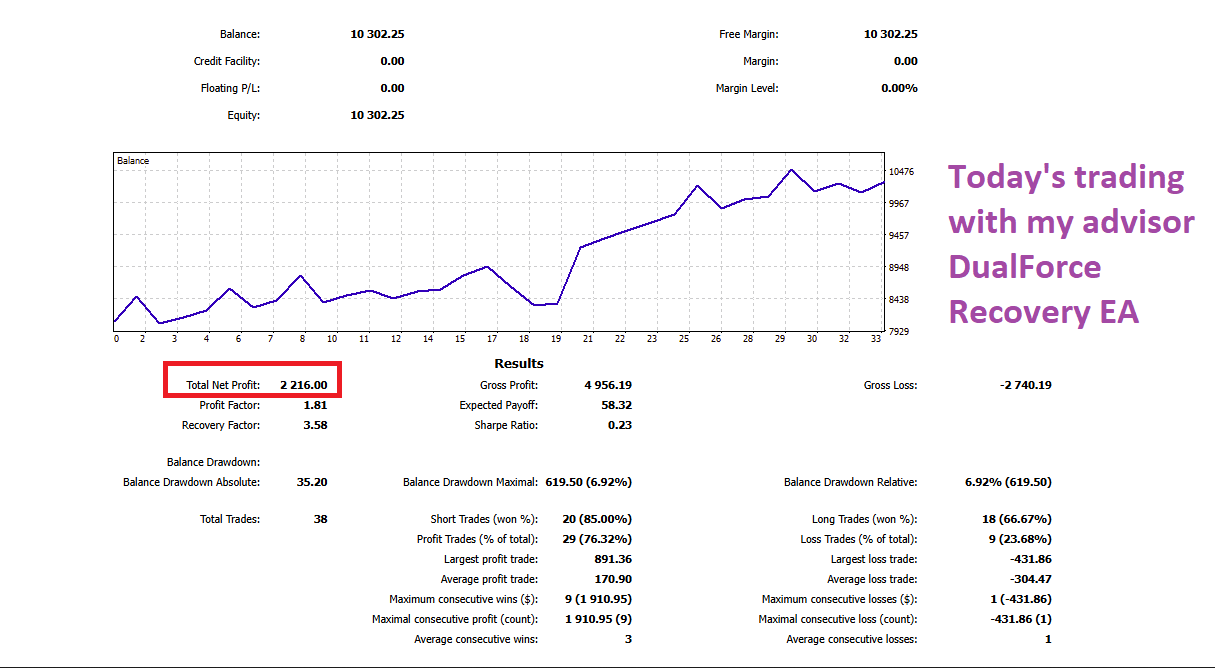The width and height of the screenshot is (1215, 668).
Task: Click Sharpe Ratio value 0.23
Action: 620,425
